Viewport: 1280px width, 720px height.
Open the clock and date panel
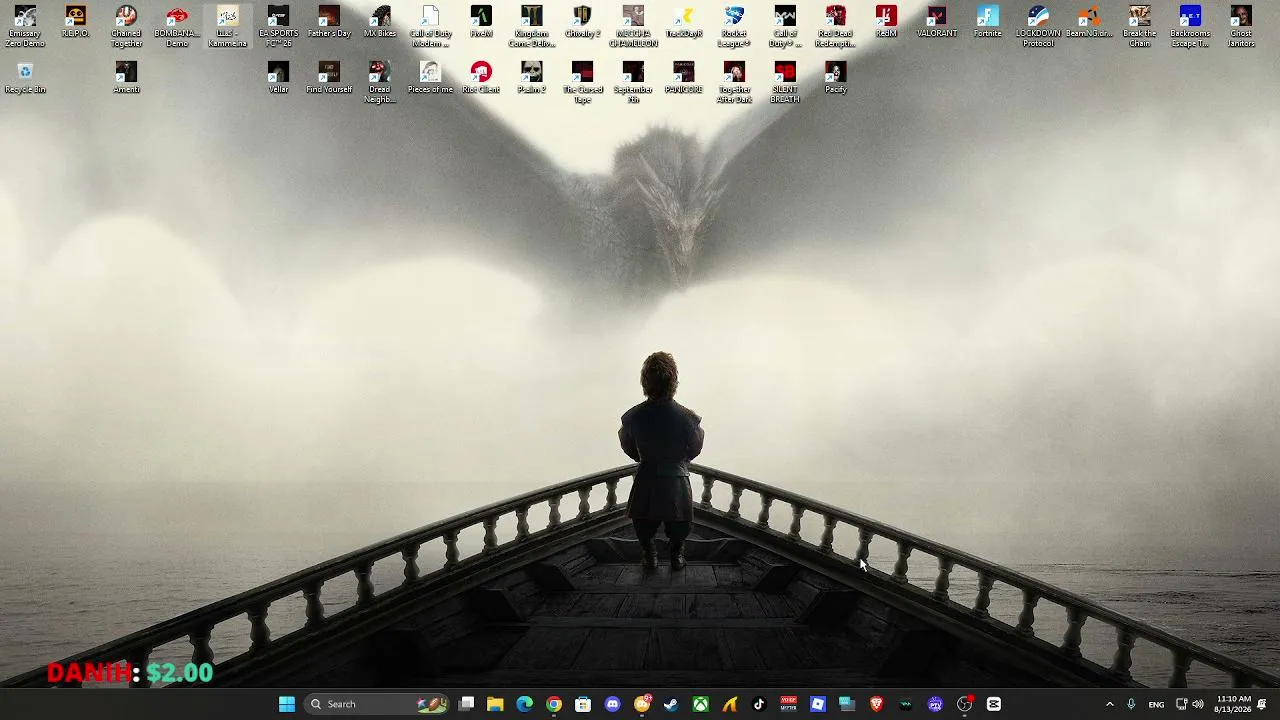[x=1232, y=704]
